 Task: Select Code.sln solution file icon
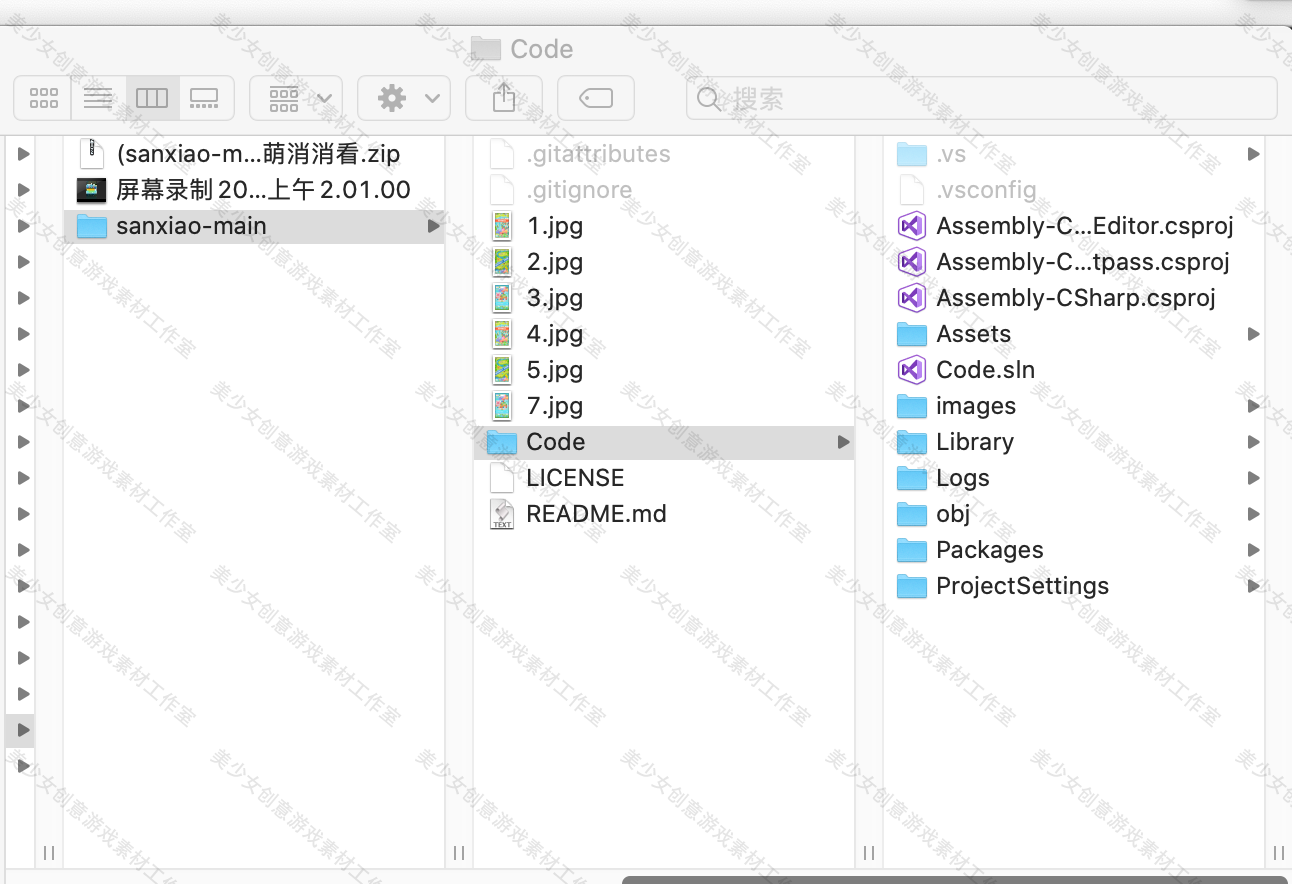[x=912, y=370]
